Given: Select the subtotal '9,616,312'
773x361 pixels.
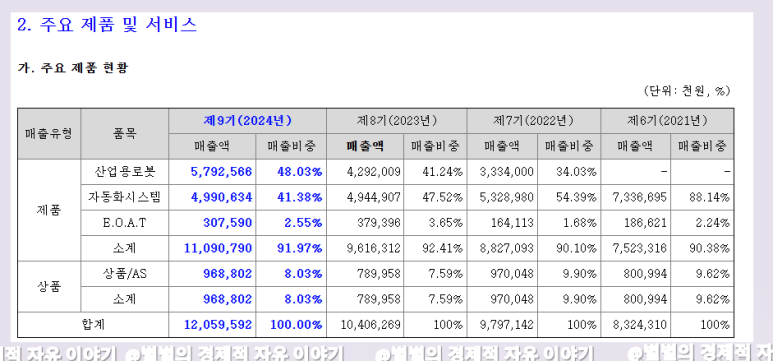Looking at the screenshot, I should tap(374, 248).
